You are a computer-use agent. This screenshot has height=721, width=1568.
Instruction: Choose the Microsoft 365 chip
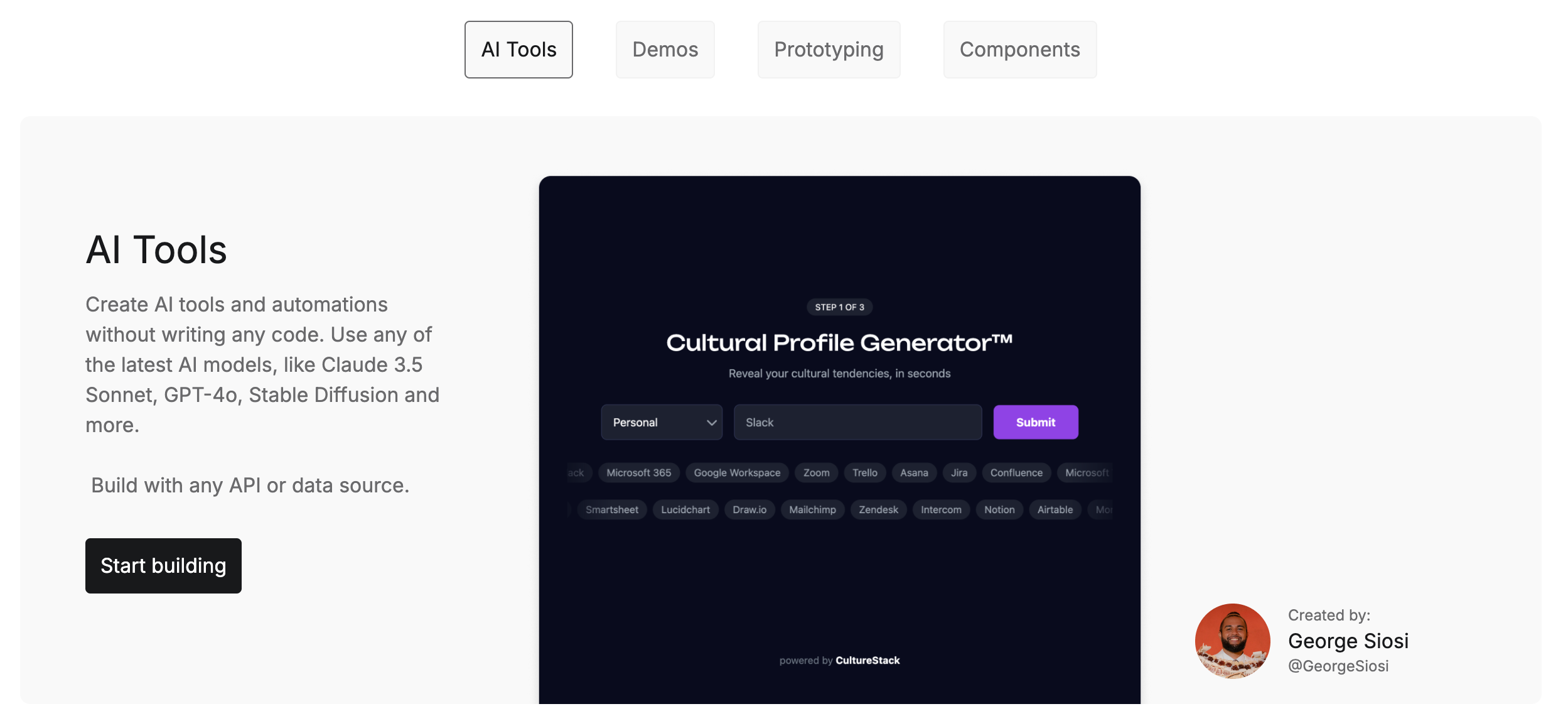click(638, 473)
